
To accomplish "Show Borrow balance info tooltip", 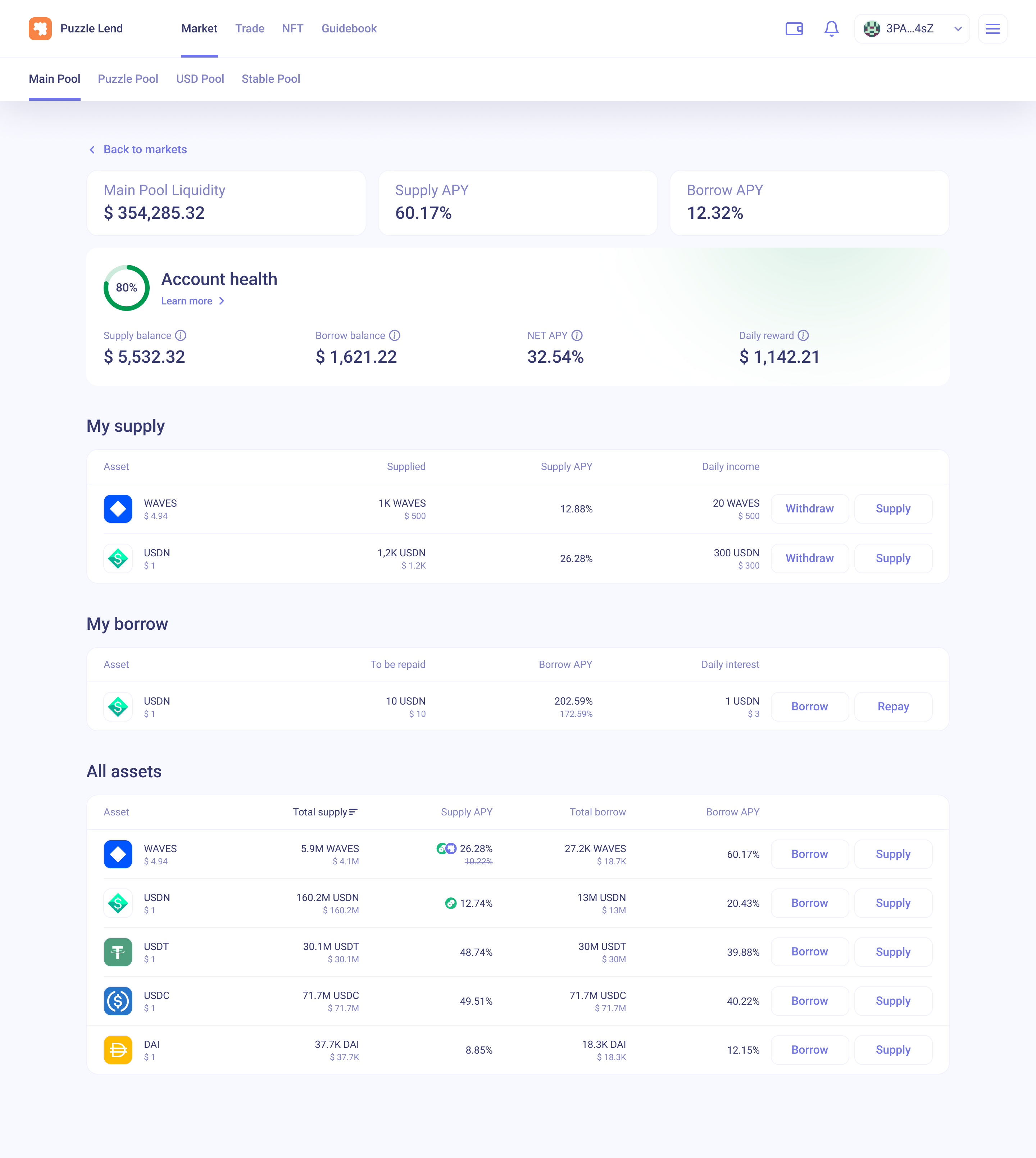I will pyautogui.click(x=395, y=335).
